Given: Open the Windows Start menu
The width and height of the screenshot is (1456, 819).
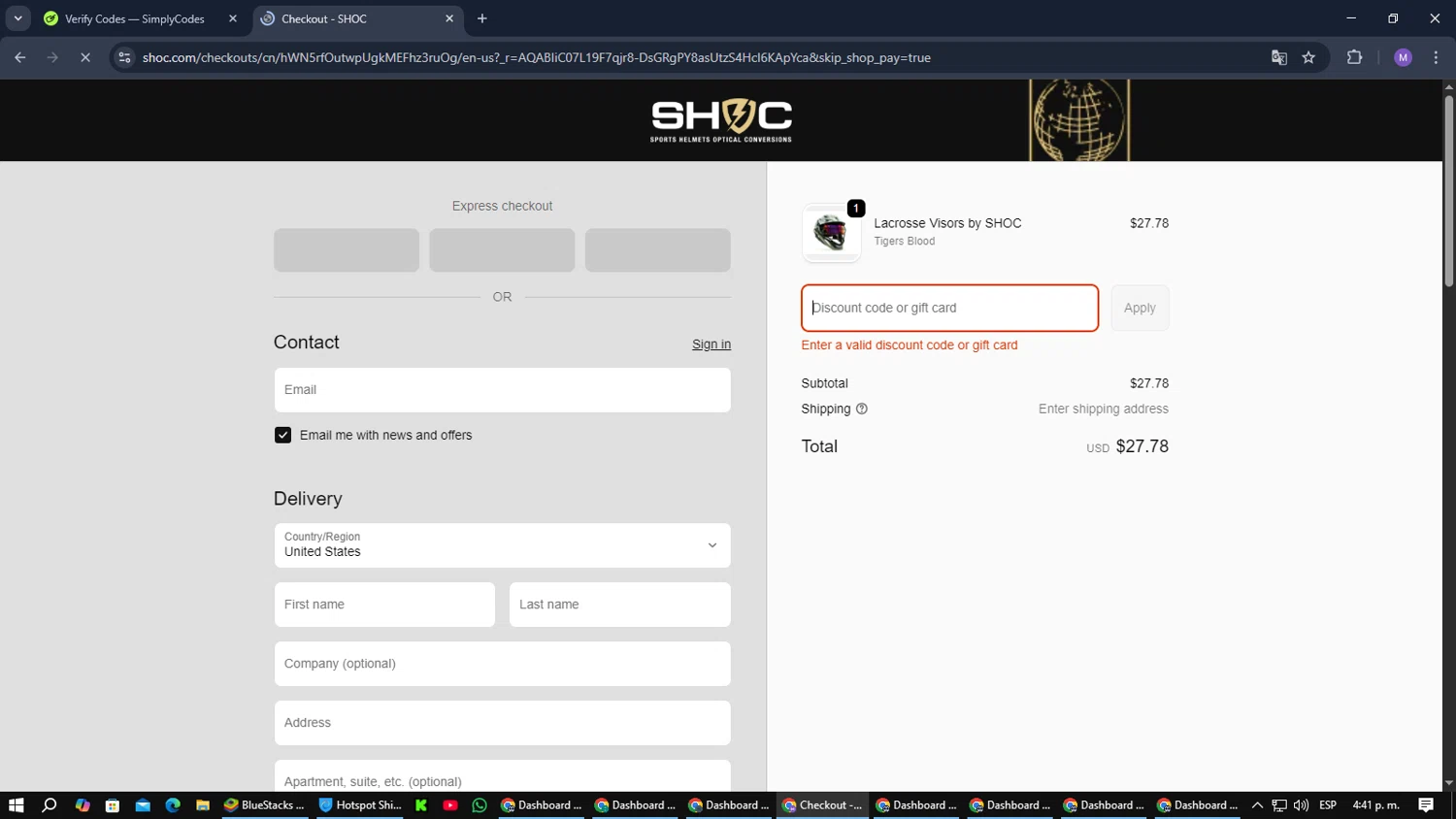Looking at the screenshot, I should tap(16, 805).
